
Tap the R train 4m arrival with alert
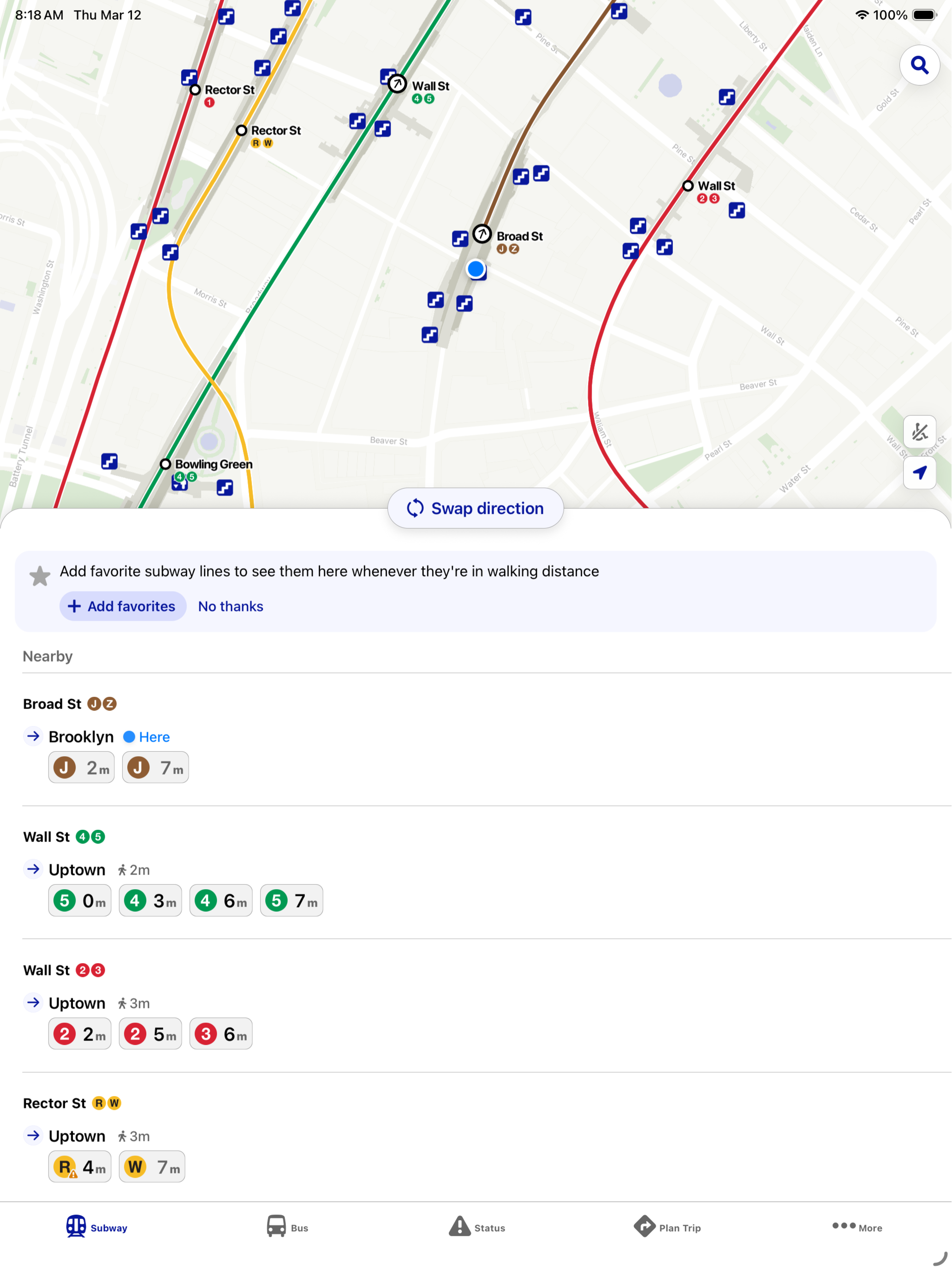coord(80,1167)
